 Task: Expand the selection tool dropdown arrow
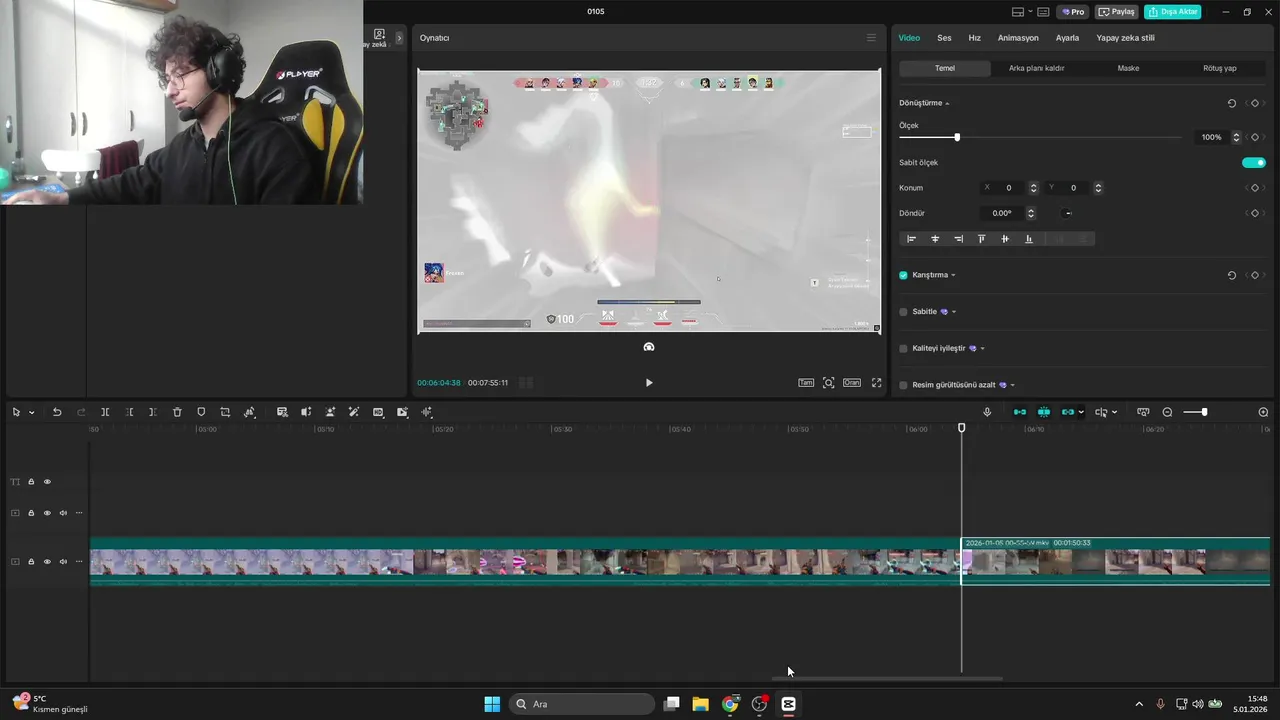pyautogui.click(x=31, y=412)
